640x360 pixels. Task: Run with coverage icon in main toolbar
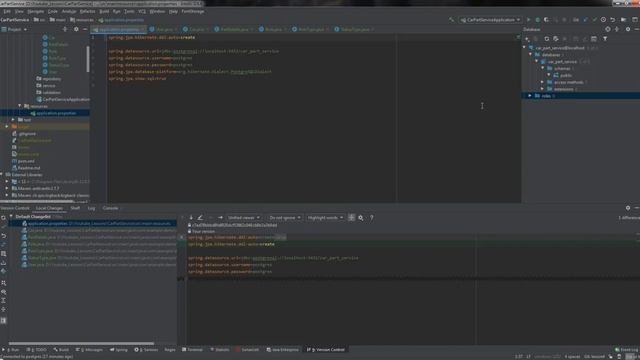[x=546, y=20]
